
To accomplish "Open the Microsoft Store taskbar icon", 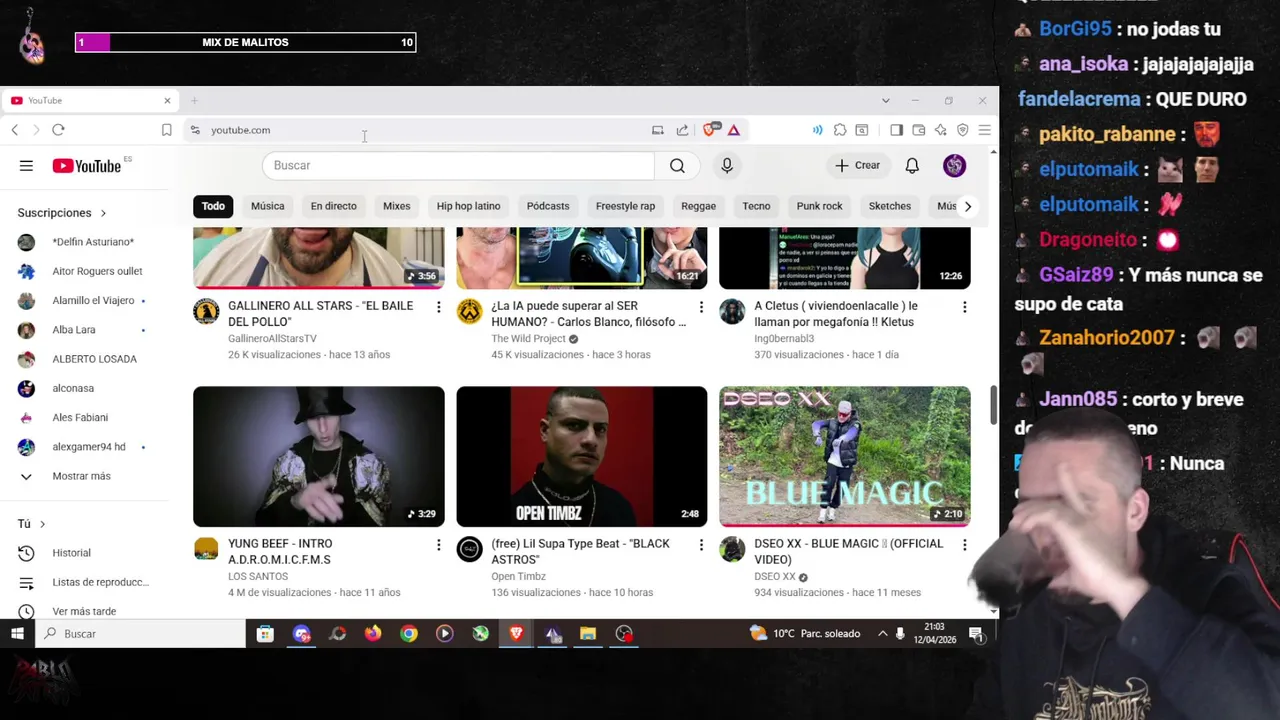I will click(x=265, y=633).
